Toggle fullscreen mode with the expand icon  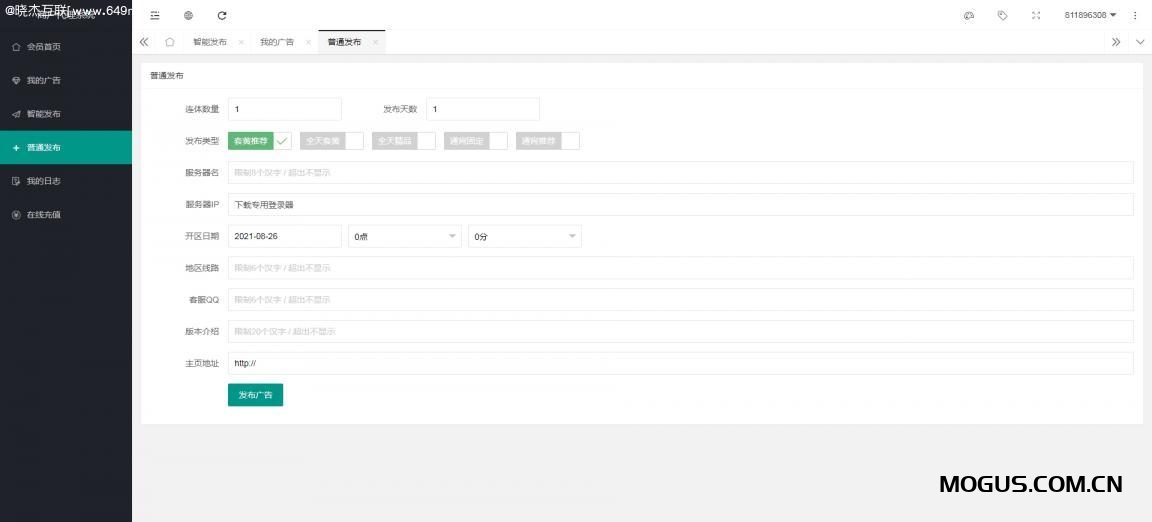click(1036, 15)
